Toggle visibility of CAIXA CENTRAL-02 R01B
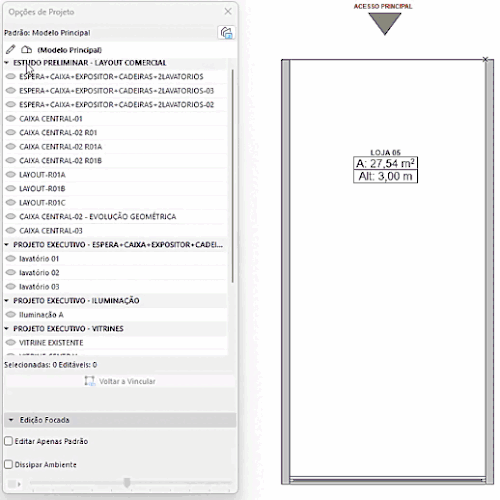 point(11,160)
